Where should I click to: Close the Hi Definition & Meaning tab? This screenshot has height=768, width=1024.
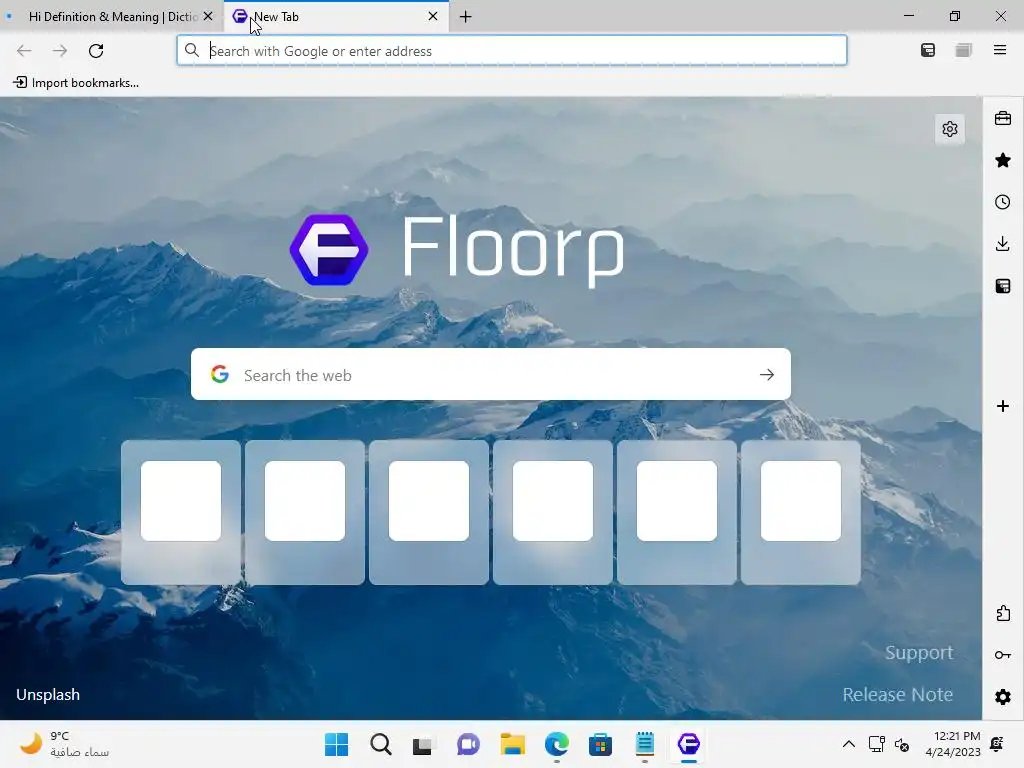pos(208,16)
